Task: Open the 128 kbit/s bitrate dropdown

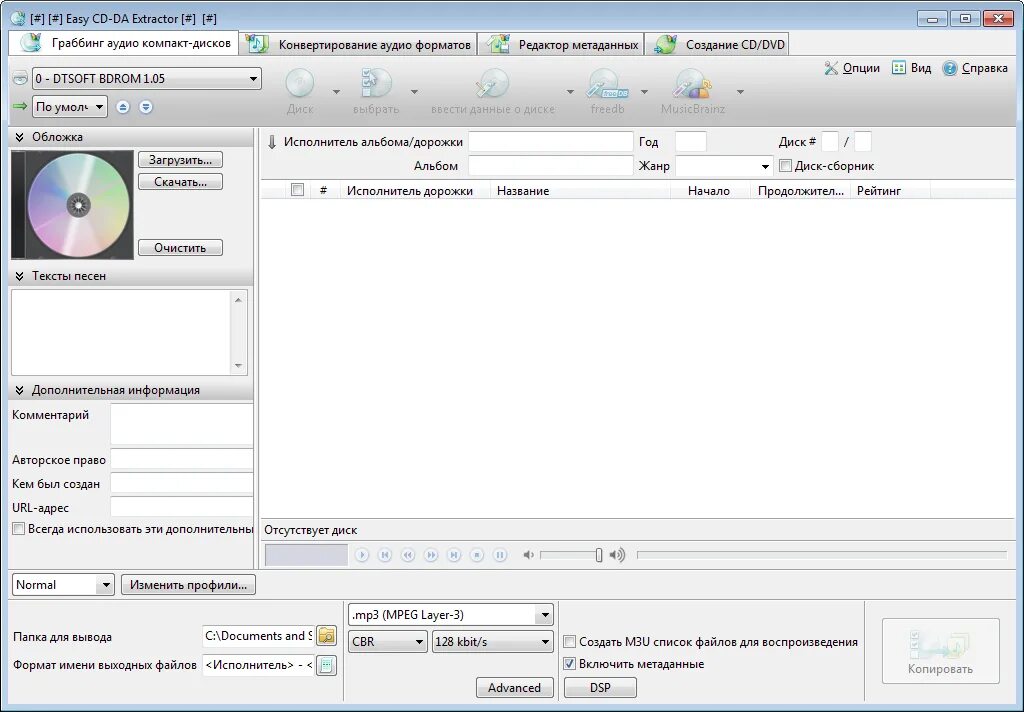Action: point(493,641)
